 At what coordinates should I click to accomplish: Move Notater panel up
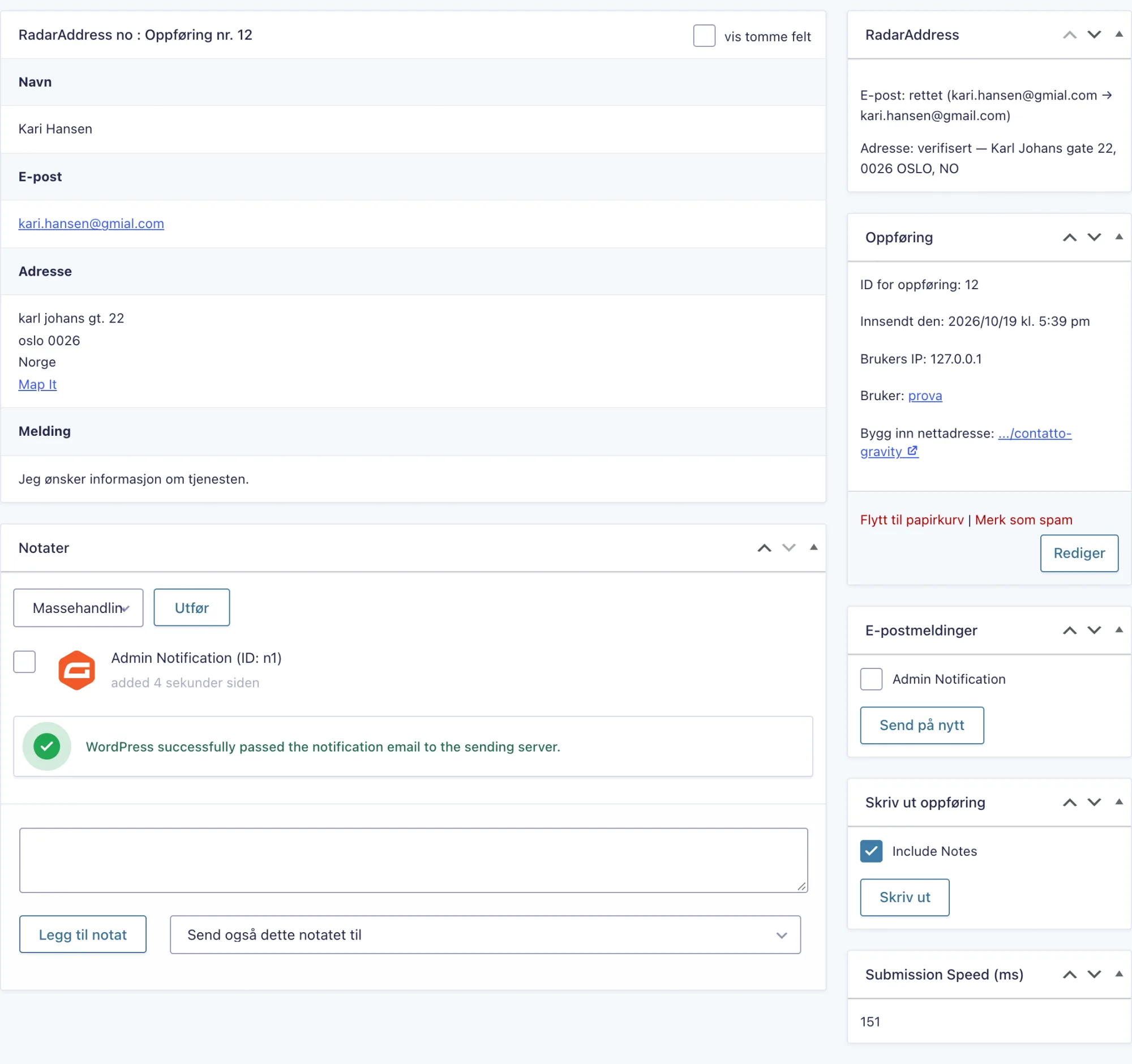(x=764, y=548)
